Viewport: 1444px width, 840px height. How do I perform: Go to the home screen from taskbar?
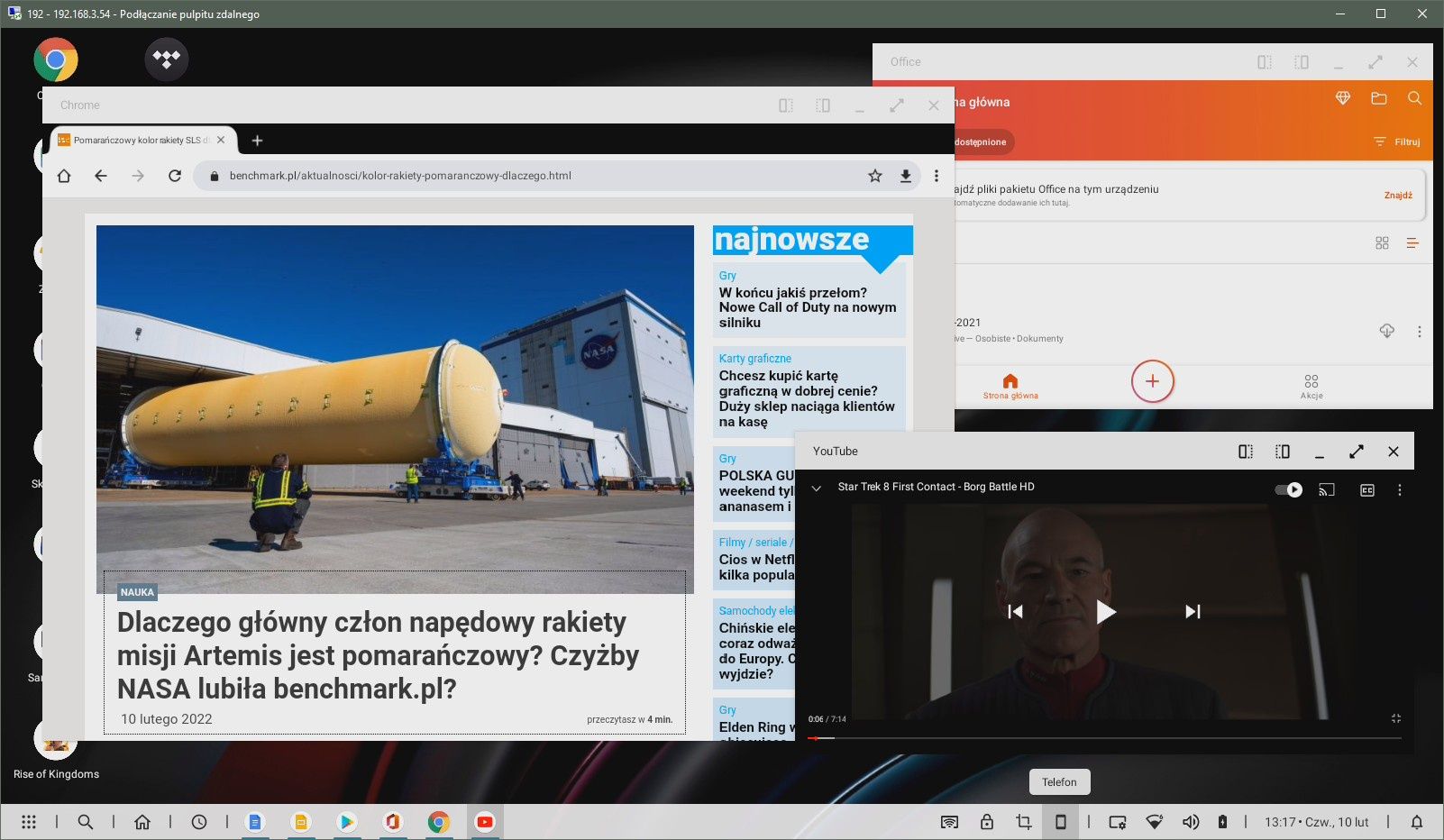142,822
